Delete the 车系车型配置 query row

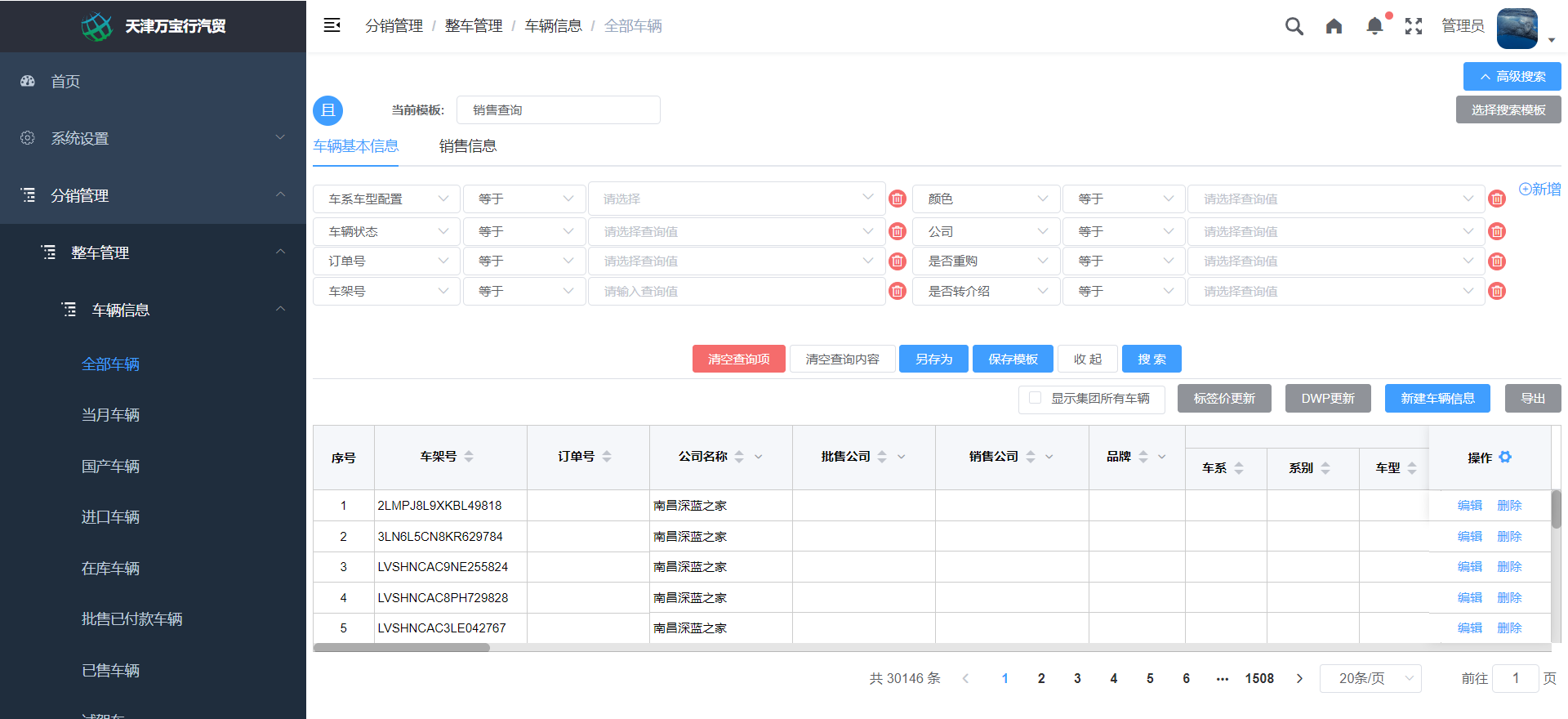coord(898,199)
